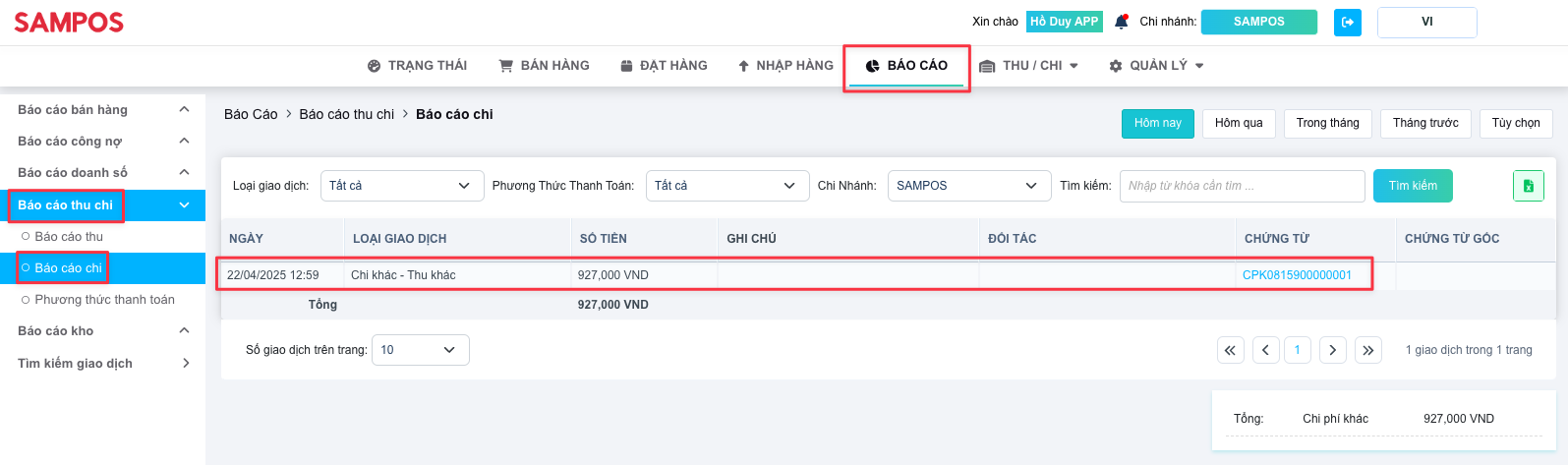Export report with green Excel icon
Image resolution: width=1568 pixels, height=465 pixels.
[x=1528, y=186]
